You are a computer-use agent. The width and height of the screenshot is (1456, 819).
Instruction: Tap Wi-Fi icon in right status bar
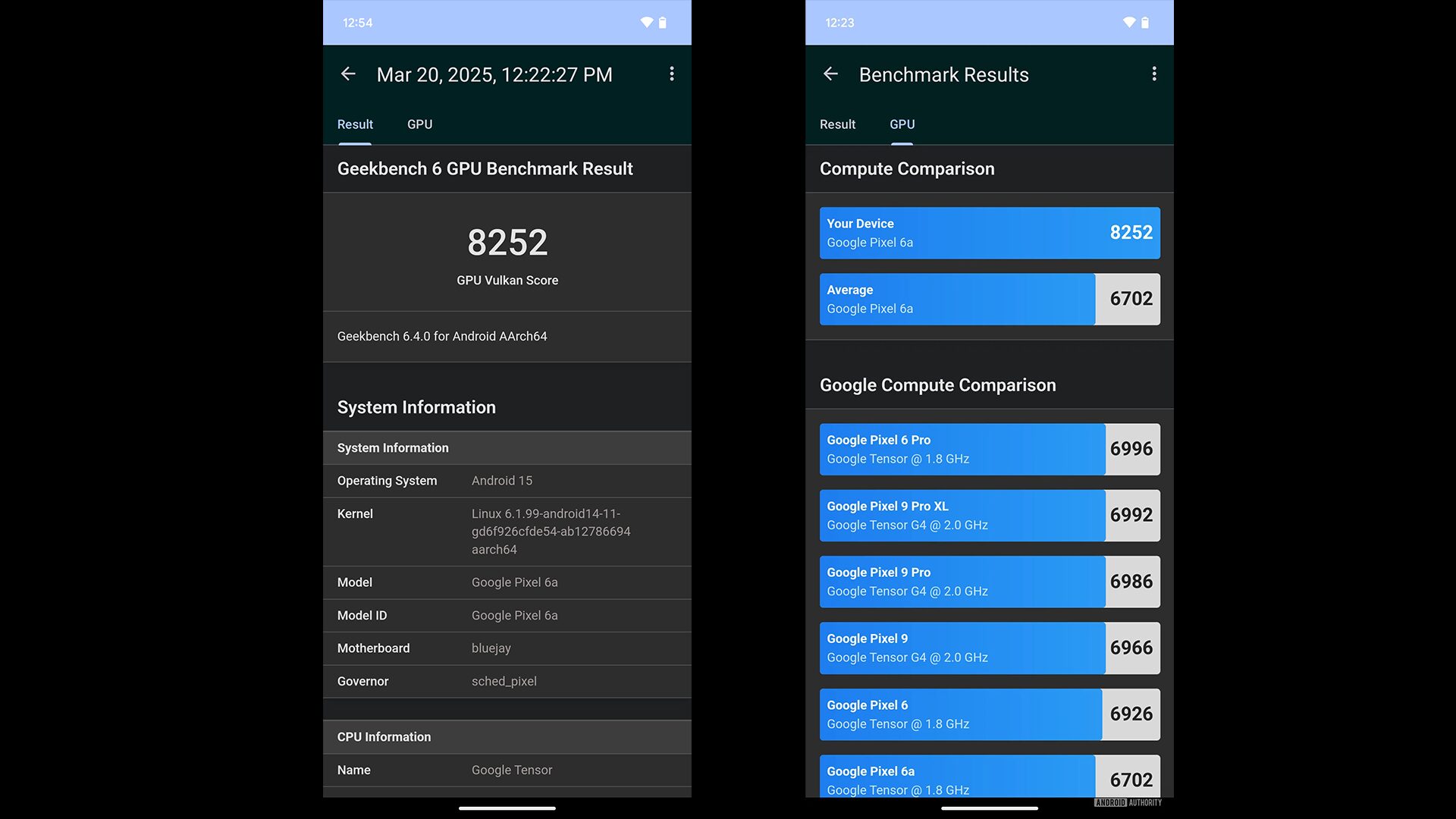pos(1128,23)
